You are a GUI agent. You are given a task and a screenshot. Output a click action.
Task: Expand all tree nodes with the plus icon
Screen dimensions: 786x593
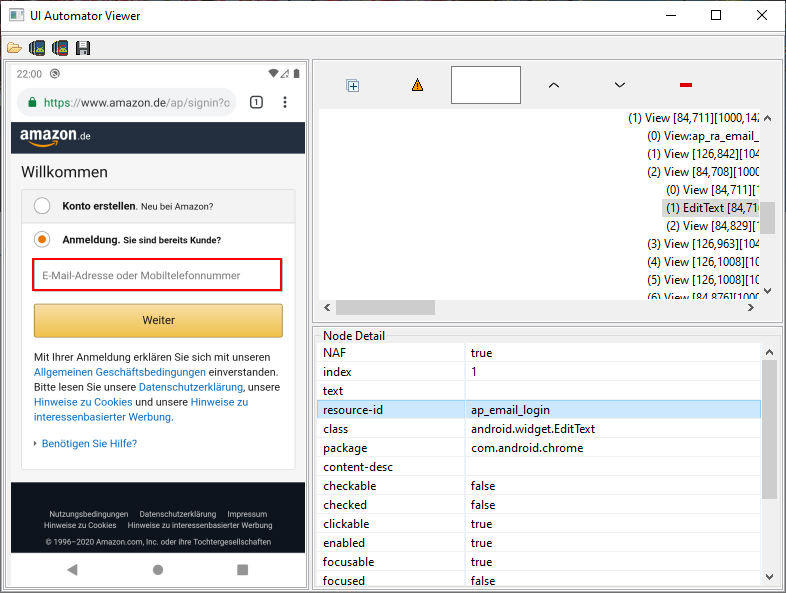click(353, 86)
